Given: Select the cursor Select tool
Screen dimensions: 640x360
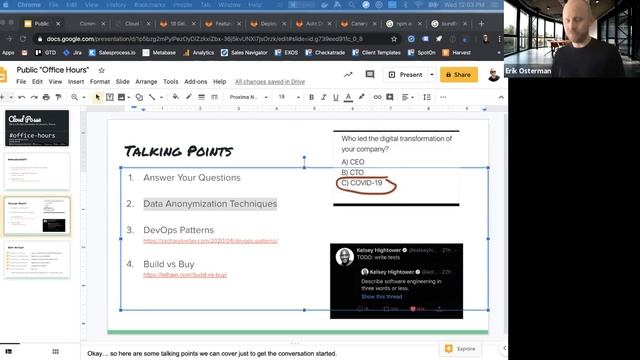Looking at the screenshot, I should click(97, 97).
